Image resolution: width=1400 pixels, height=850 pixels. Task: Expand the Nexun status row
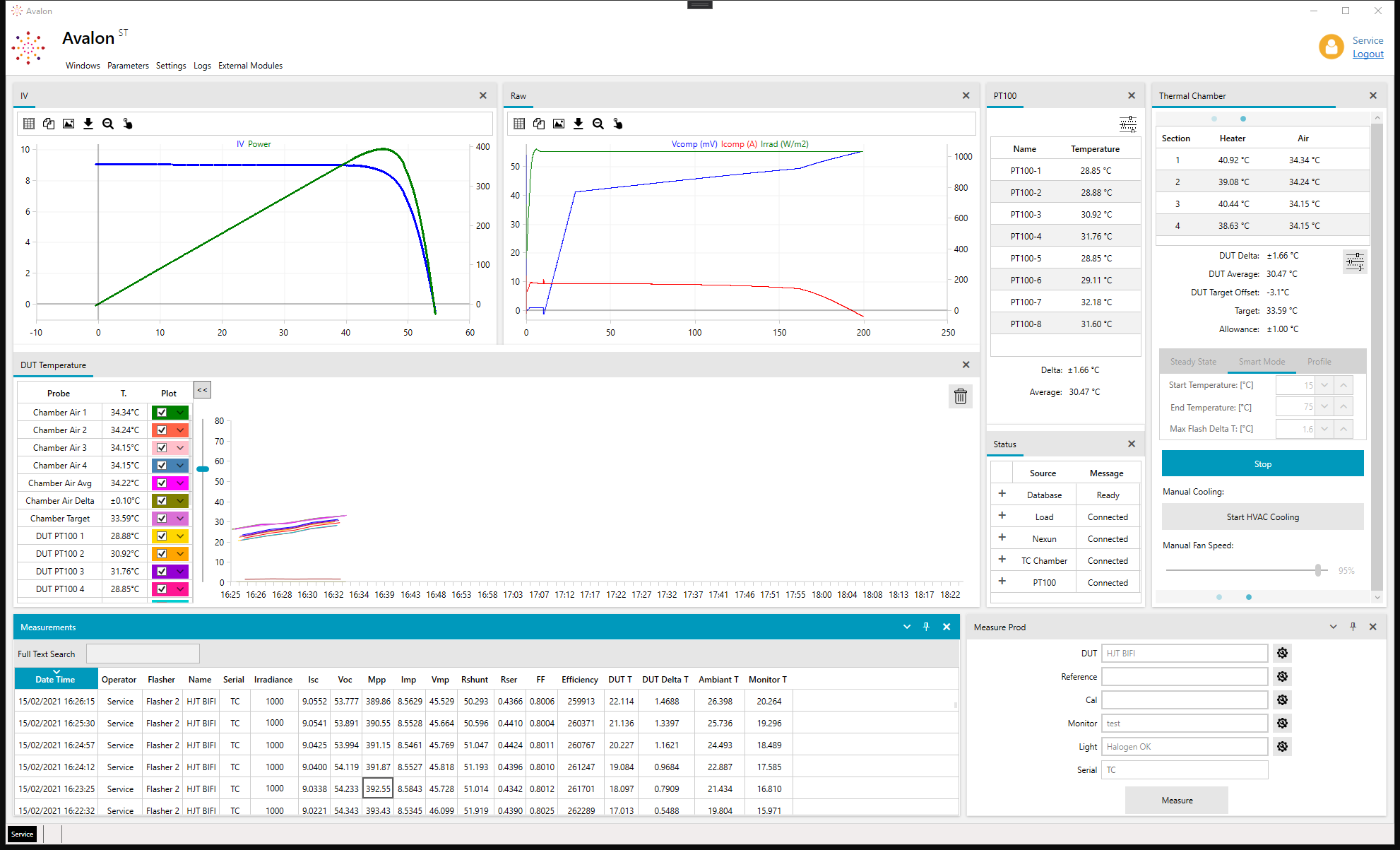tap(1002, 538)
